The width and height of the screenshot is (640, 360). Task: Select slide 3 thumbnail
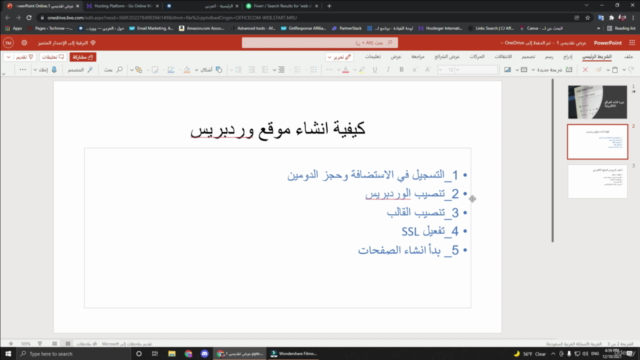click(598, 181)
